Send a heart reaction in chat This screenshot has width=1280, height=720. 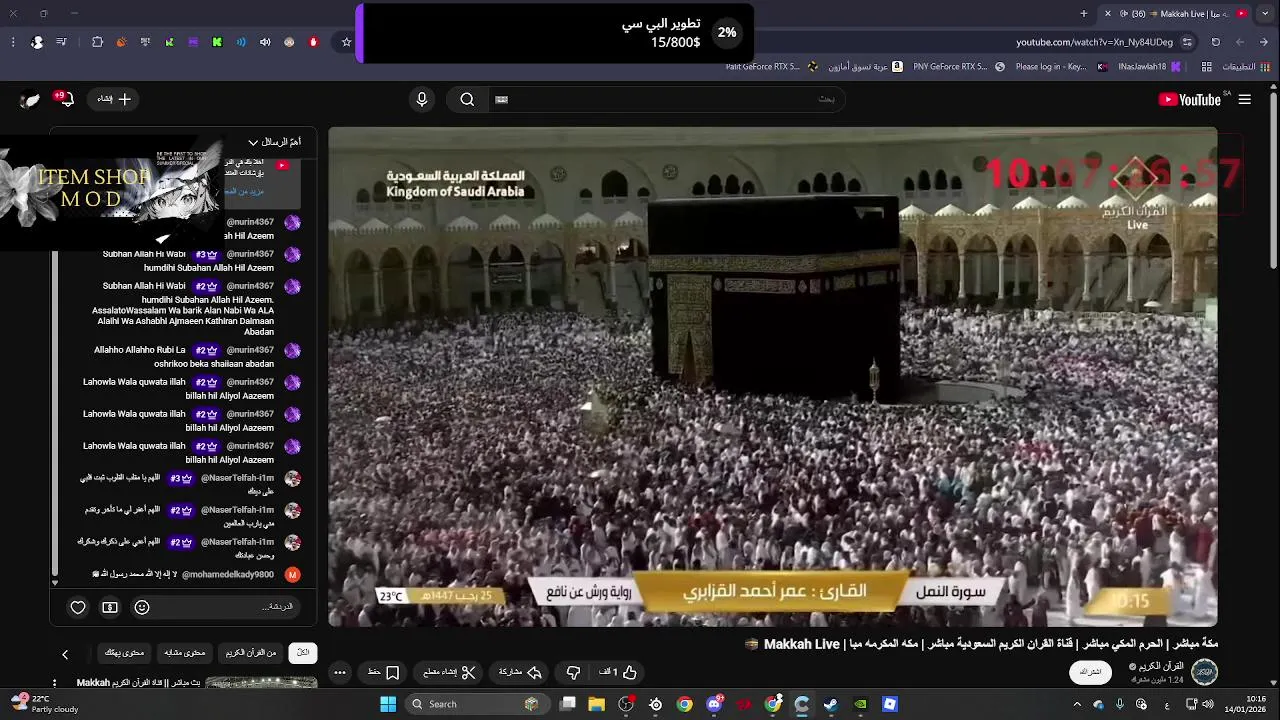click(78, 607)
